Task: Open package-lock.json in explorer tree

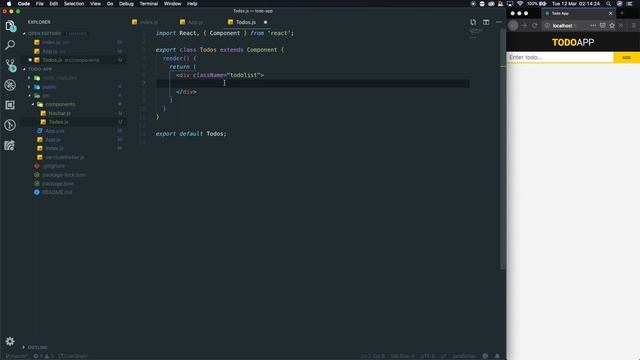Action: coord(64,175)
